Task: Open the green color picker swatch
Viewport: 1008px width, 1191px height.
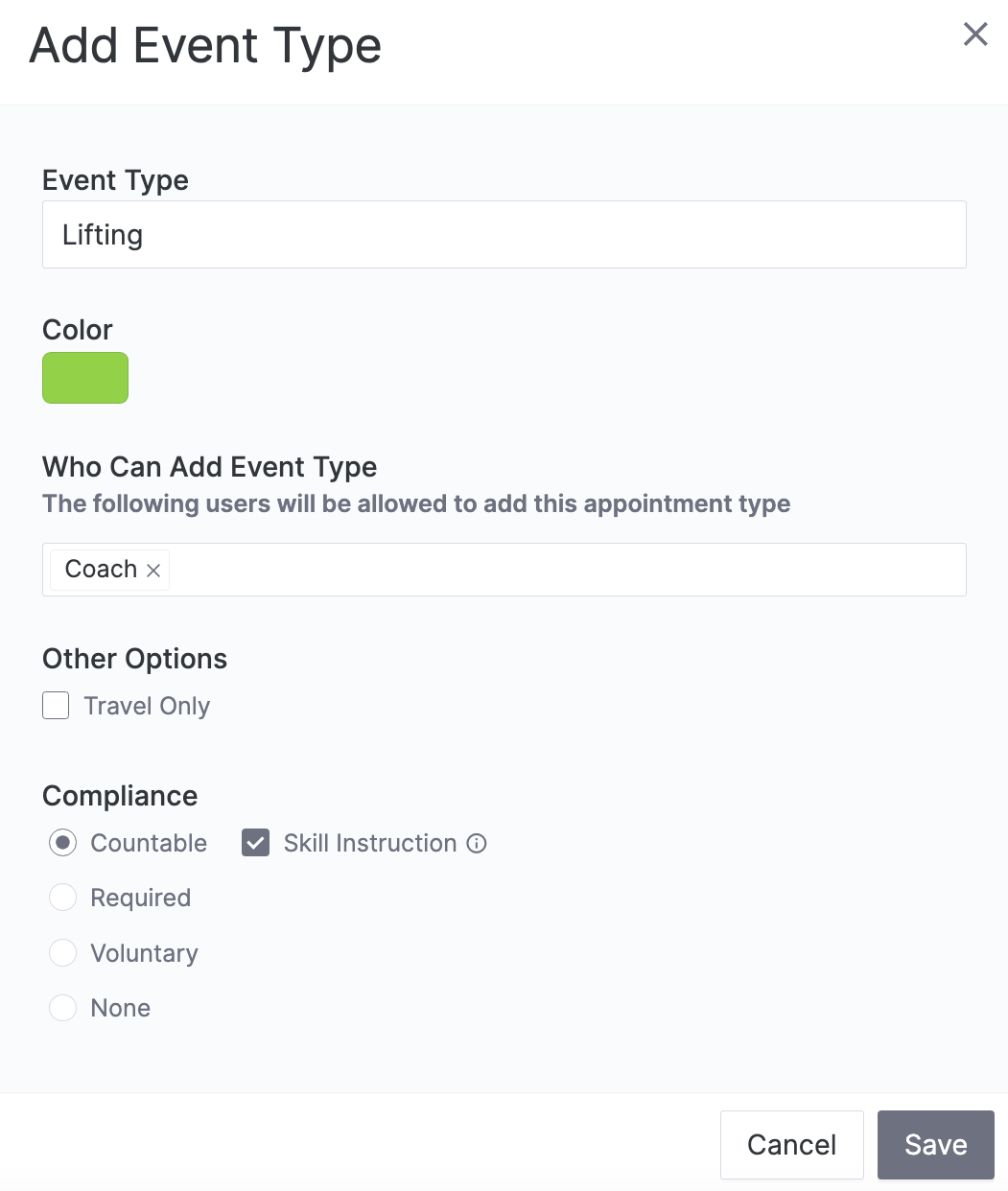Action: pos(84,378)
